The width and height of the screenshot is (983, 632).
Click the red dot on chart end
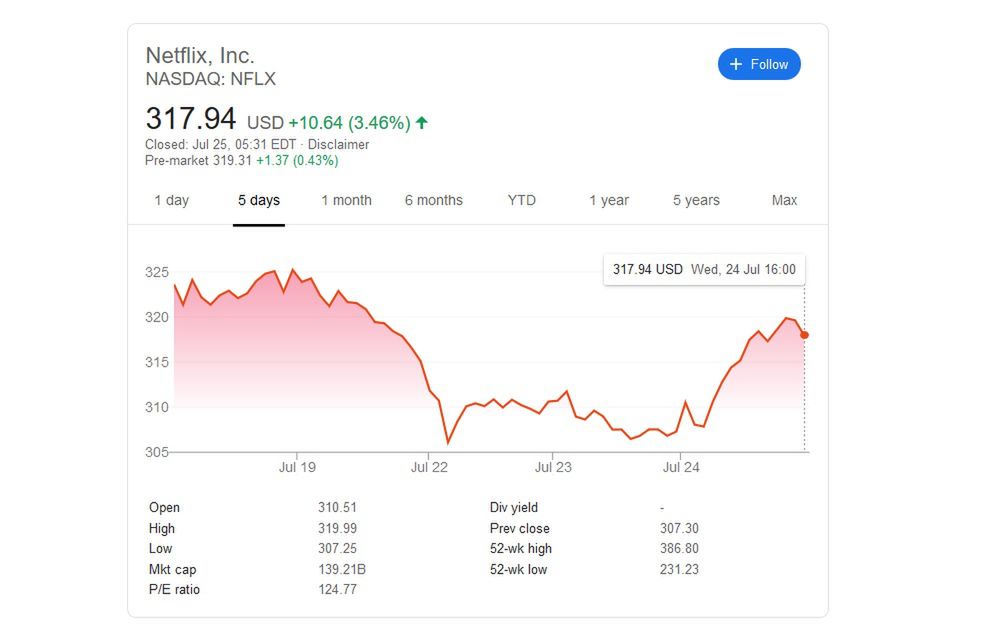805,335
